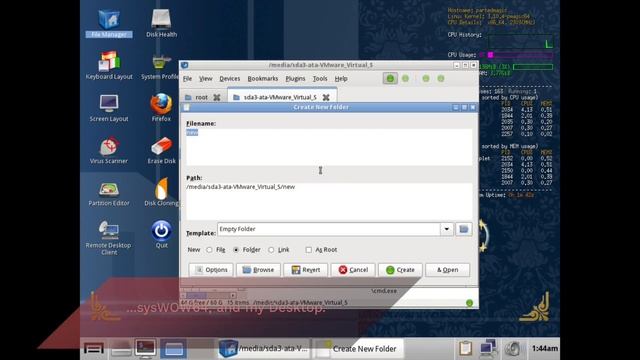Image resolution: width=640 pixels, height=360 pixels.
Task: Click in the Filename text field
Action: pos(329,147)
